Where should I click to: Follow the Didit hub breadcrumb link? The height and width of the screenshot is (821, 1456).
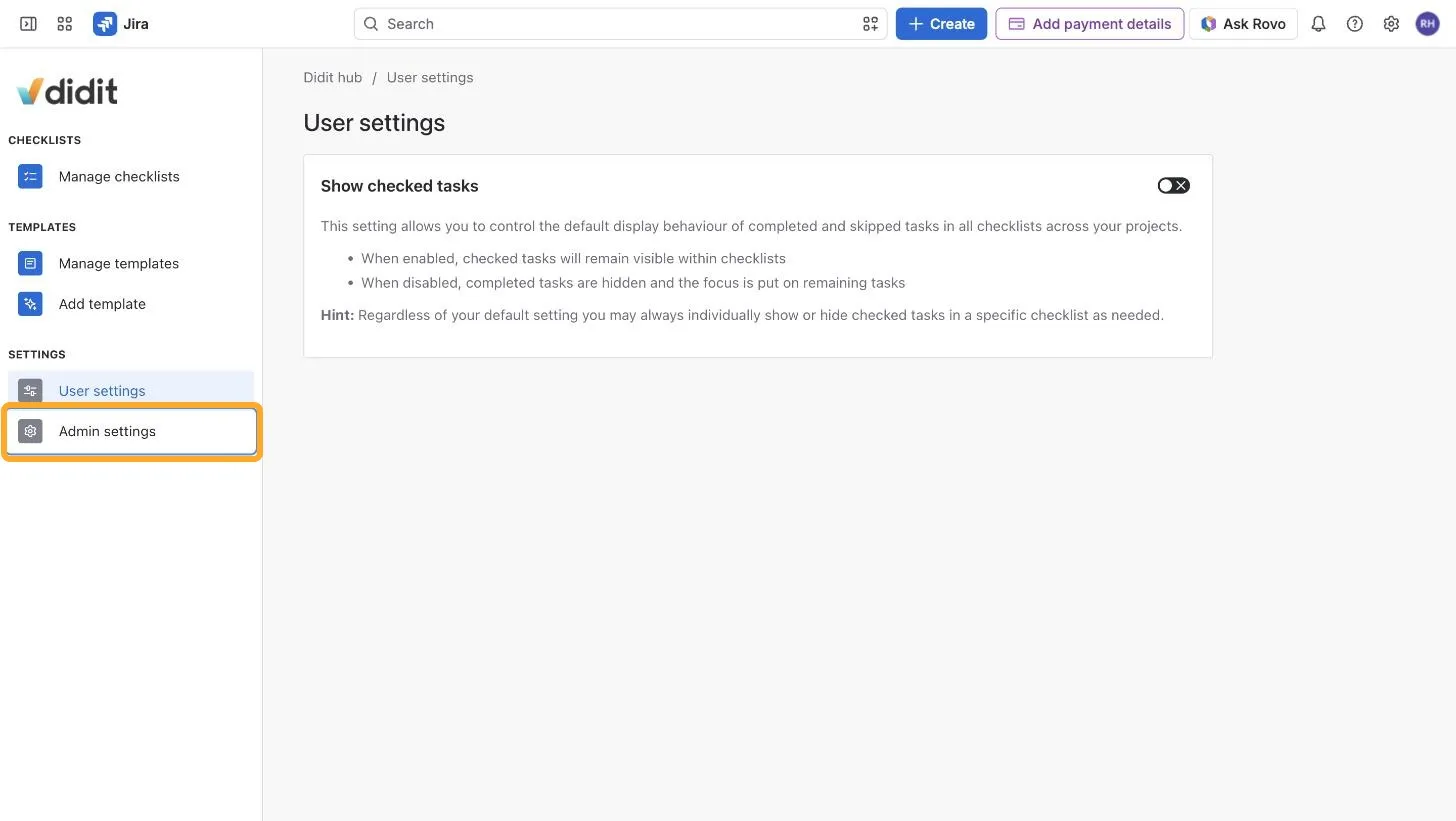333,78
